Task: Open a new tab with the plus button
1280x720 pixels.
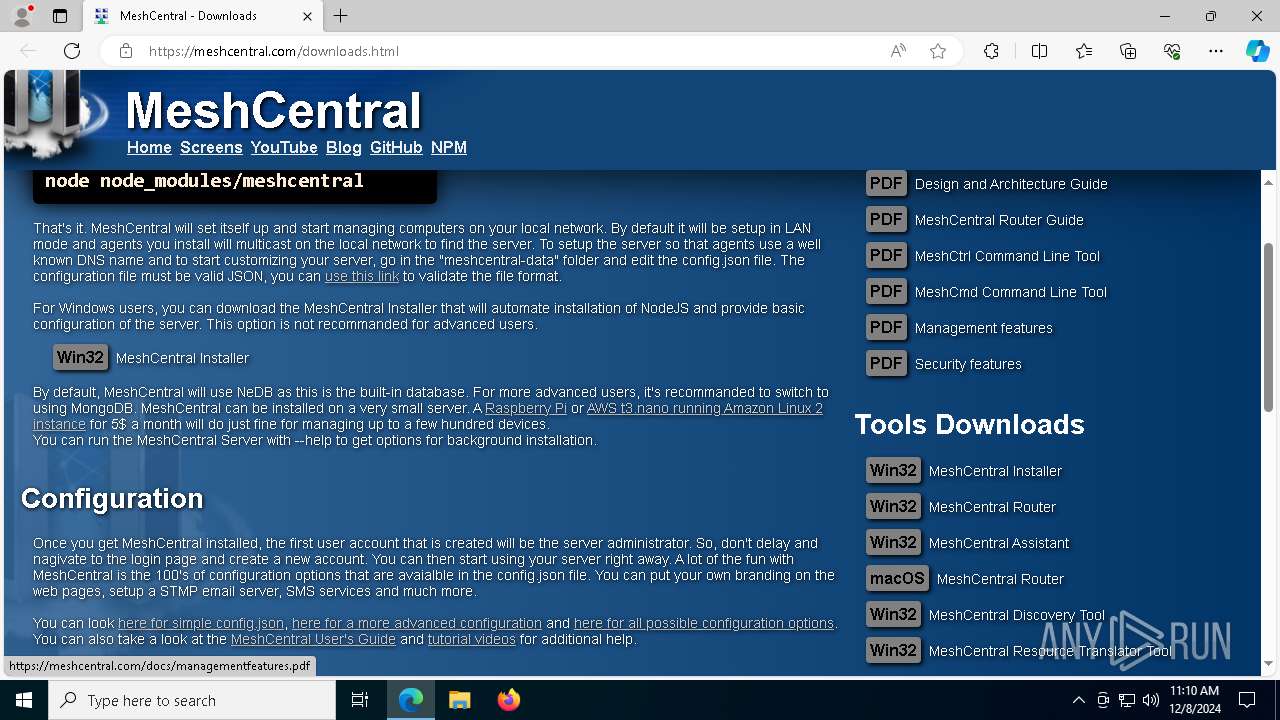Action: click(341, 16)
